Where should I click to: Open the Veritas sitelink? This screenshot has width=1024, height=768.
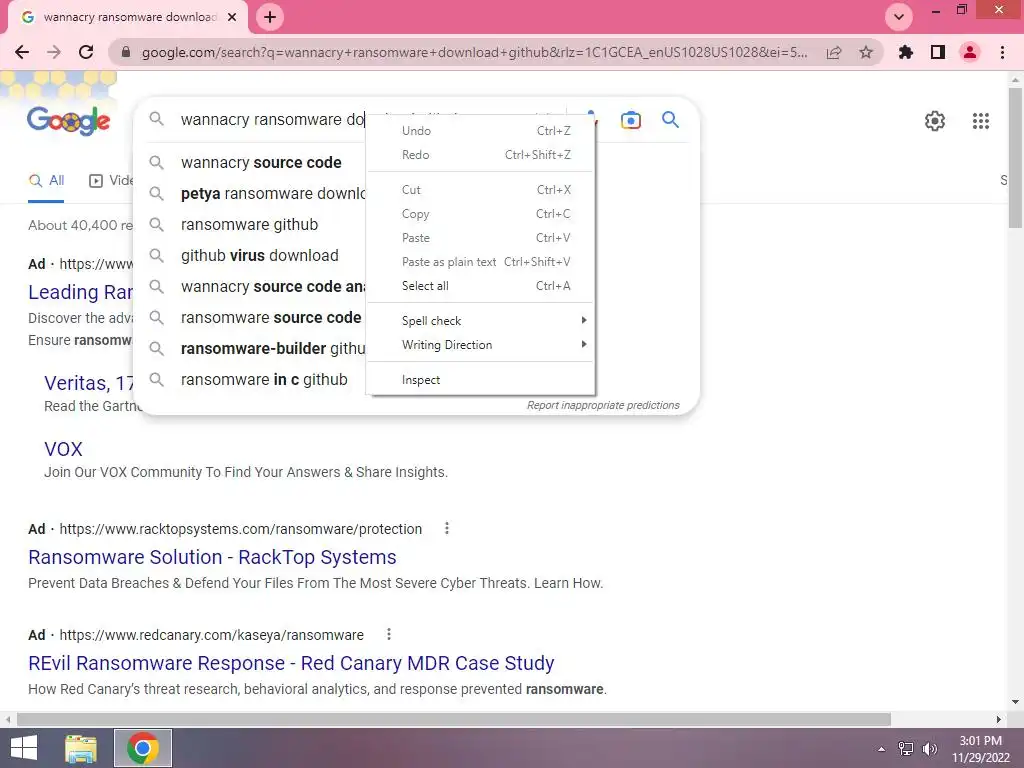pyautogui.click(x=88, y=383)
